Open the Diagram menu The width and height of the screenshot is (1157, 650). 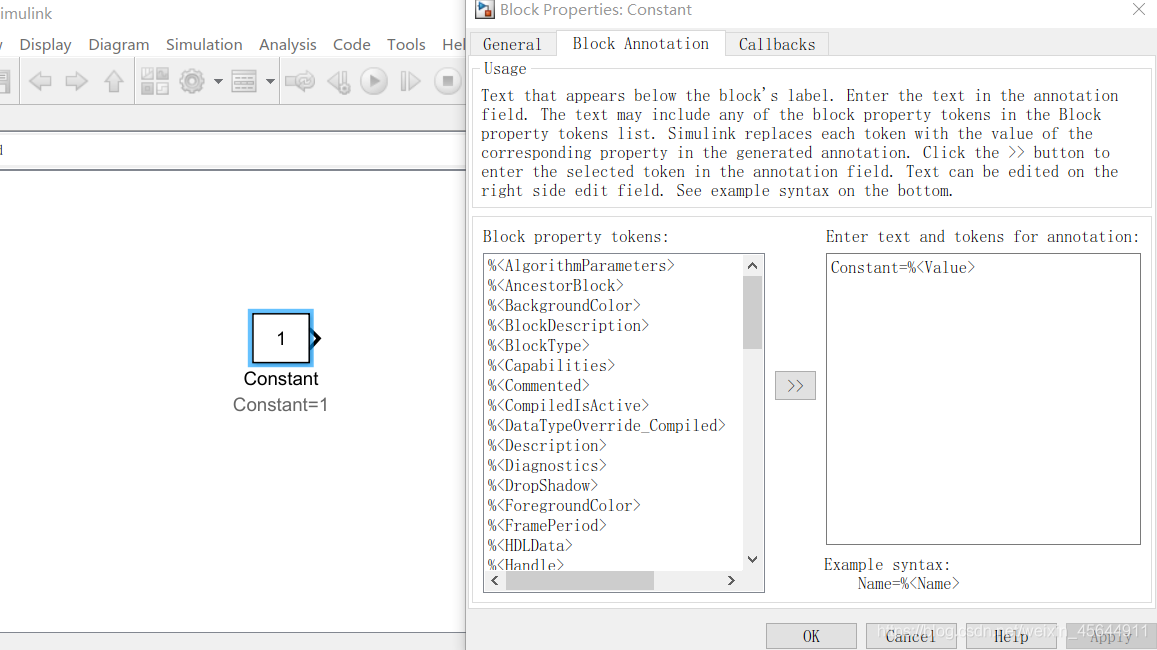pyautogui.click(x=119, y=44)
